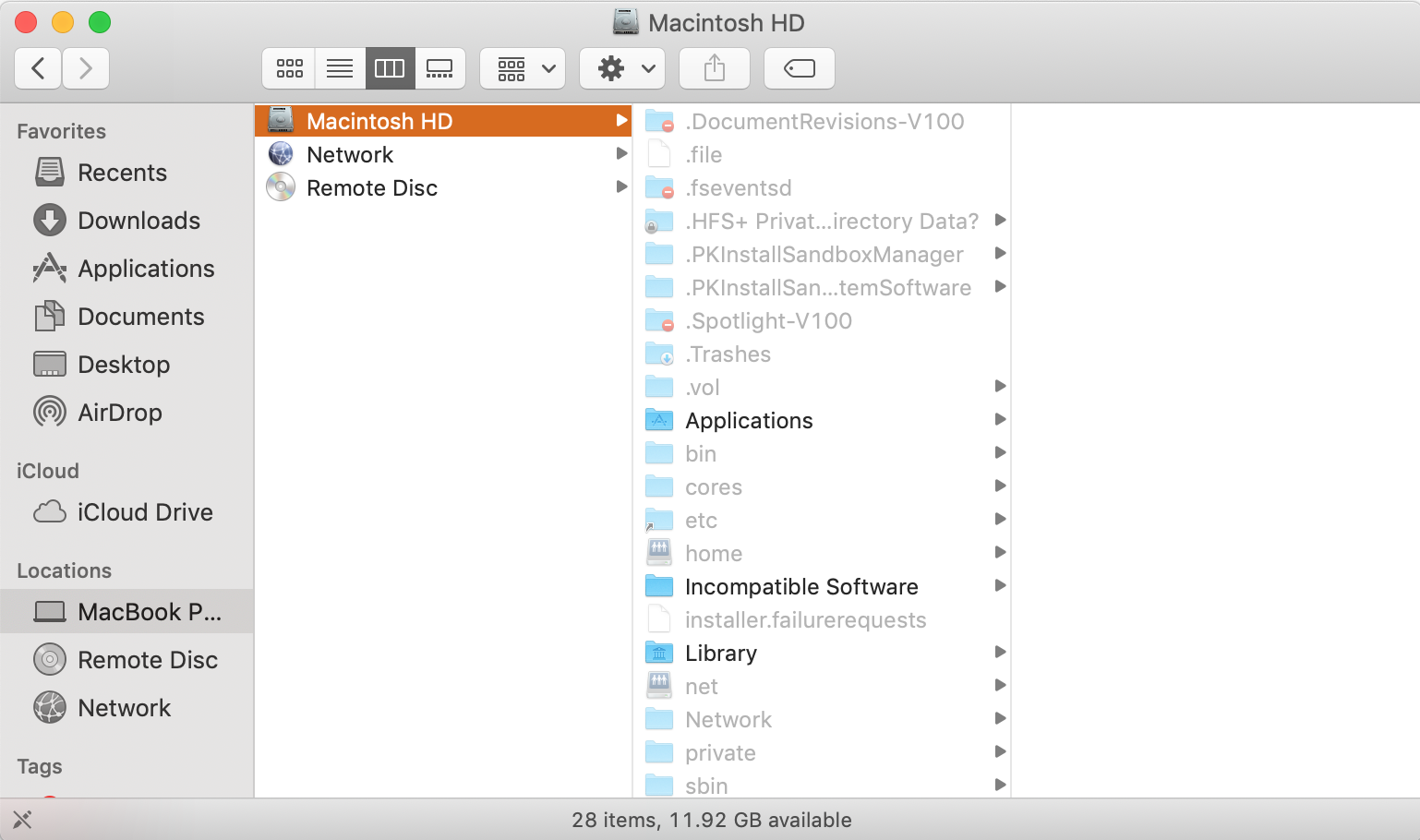Click the etc alias folder icon
Viewport: 1420px width, 840px height.
(x=659, y=520)
